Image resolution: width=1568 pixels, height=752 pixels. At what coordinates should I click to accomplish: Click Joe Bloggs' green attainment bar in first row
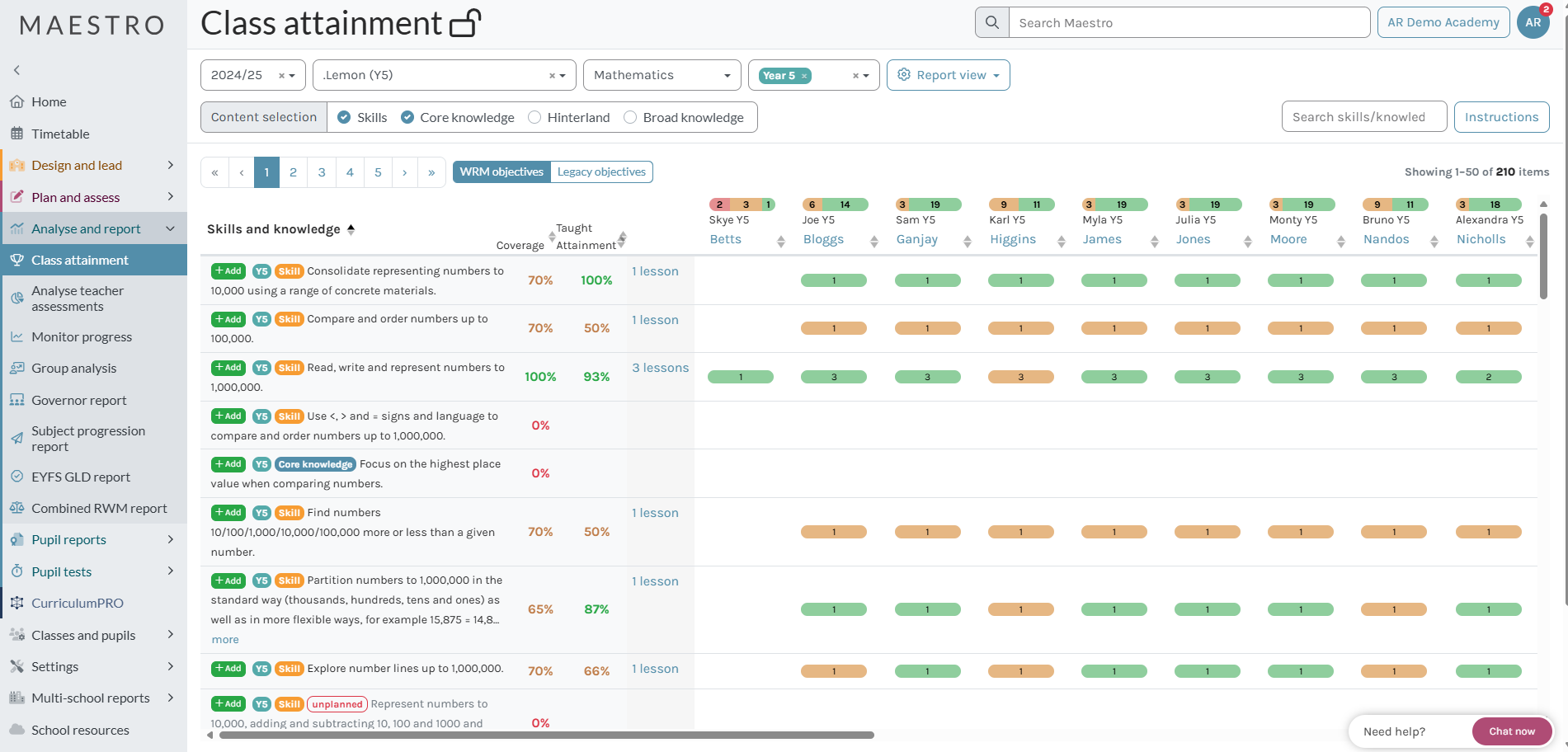click(833, 280)
